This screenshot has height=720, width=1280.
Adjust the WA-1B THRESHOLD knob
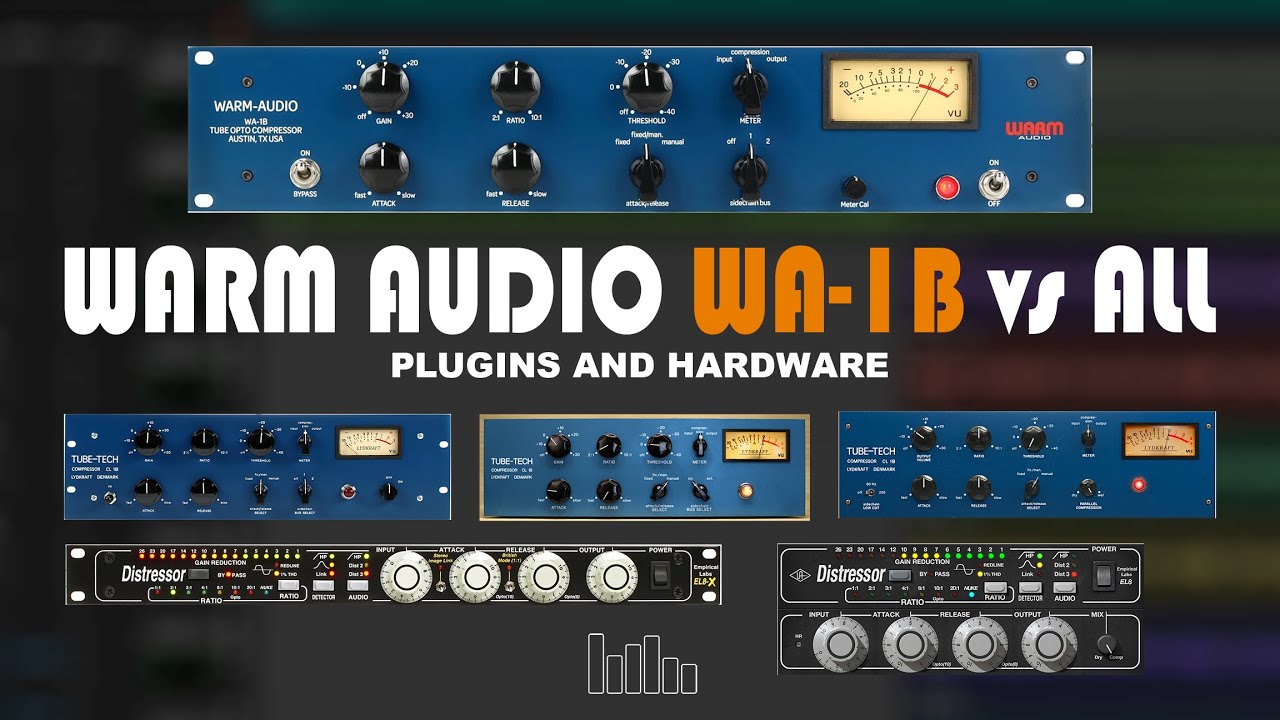(x=647, y=86)
